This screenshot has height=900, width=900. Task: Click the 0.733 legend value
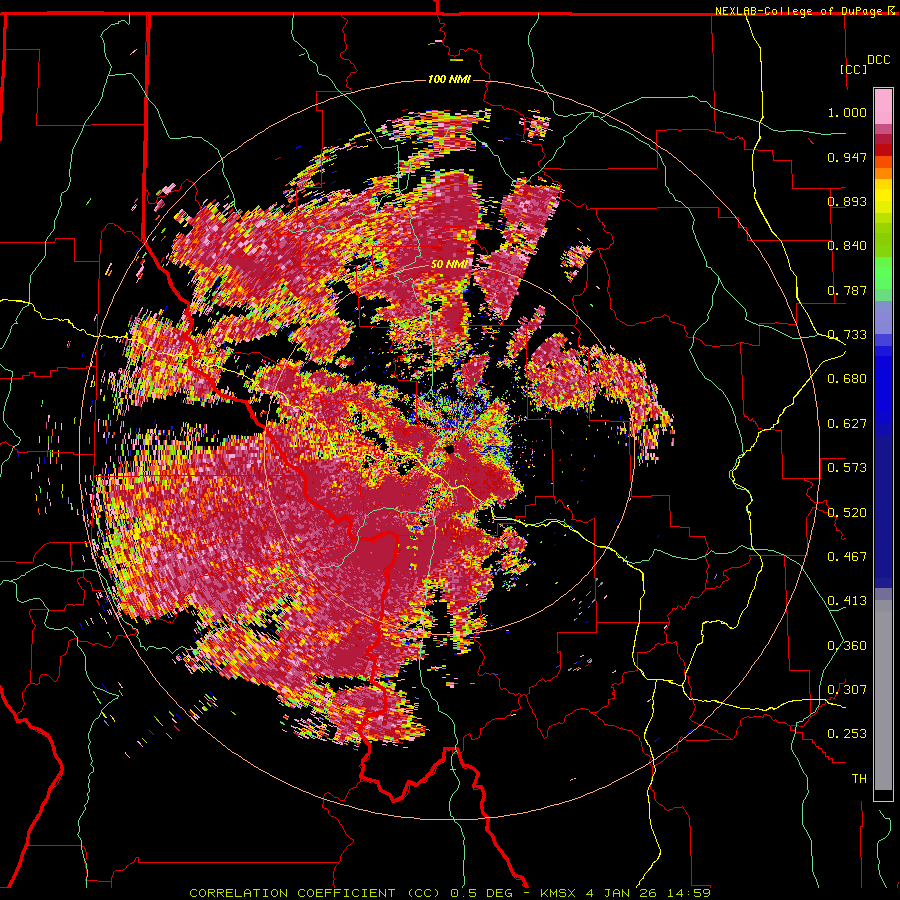pos(847,335)
